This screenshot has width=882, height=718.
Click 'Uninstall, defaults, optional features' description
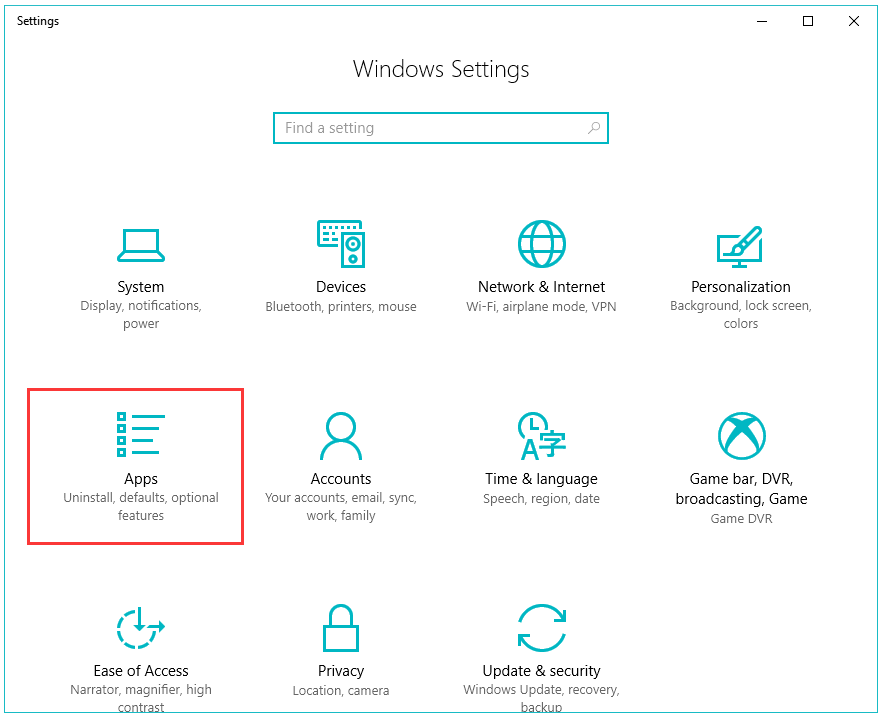coord(141,506)
